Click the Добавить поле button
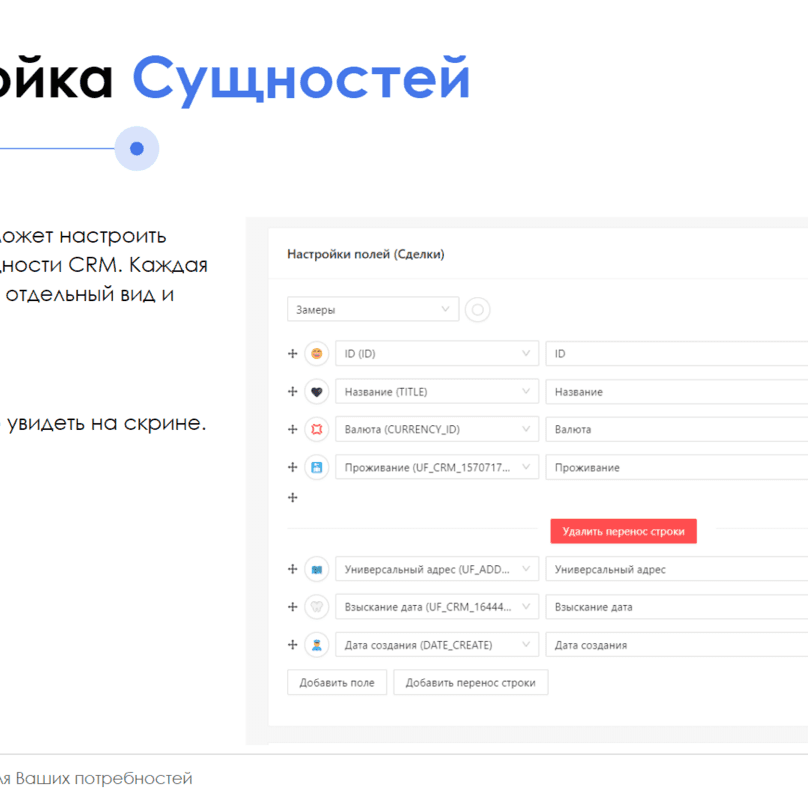This screenshot has height=808, width=808. point(337,682)
